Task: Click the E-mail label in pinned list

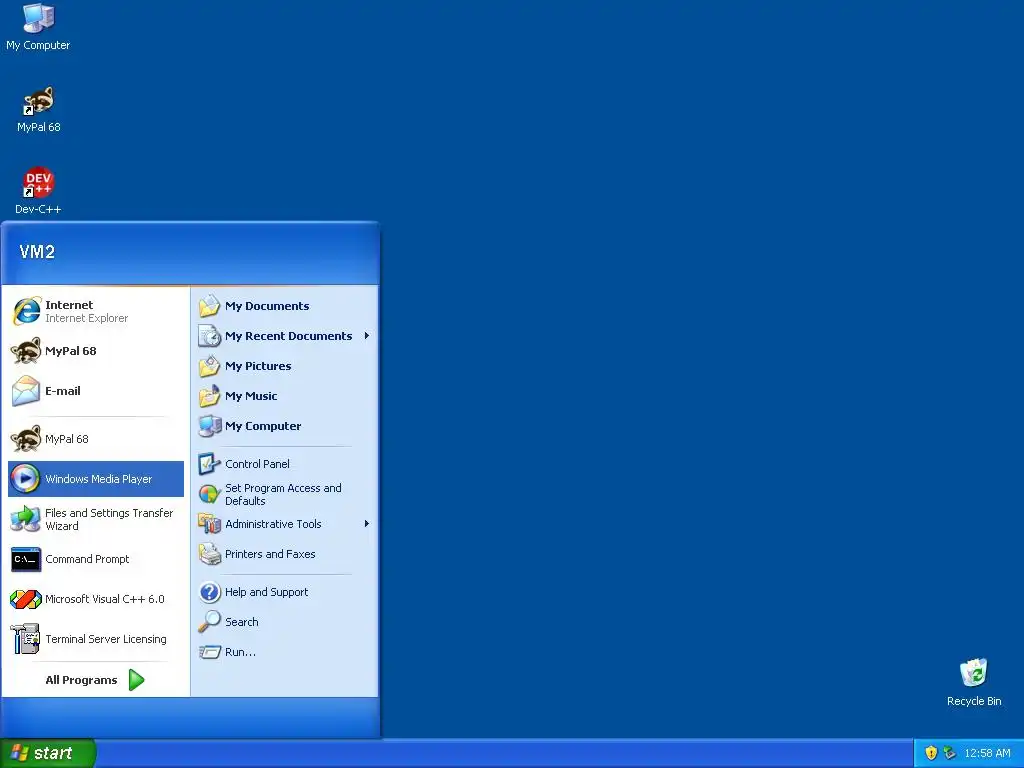Action: (63, 391)
